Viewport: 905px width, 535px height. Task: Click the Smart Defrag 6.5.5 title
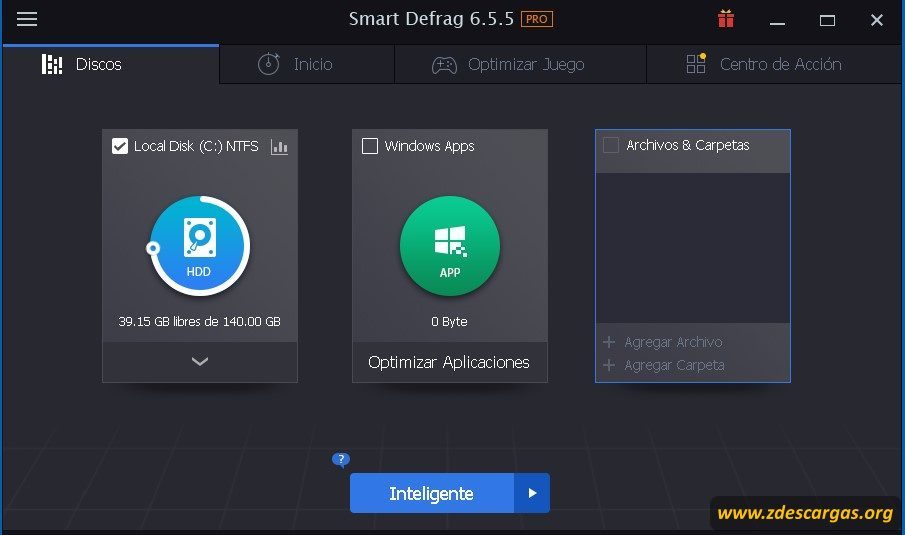click(431, 19)
